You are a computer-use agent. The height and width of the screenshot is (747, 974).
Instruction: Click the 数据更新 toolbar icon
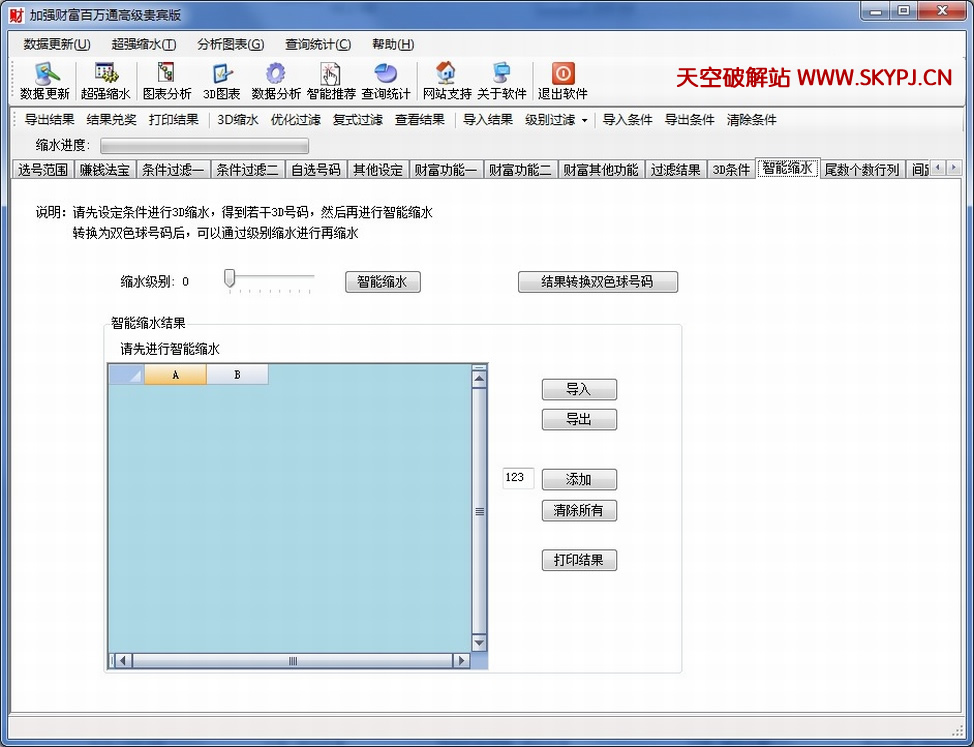coord(45,75)
